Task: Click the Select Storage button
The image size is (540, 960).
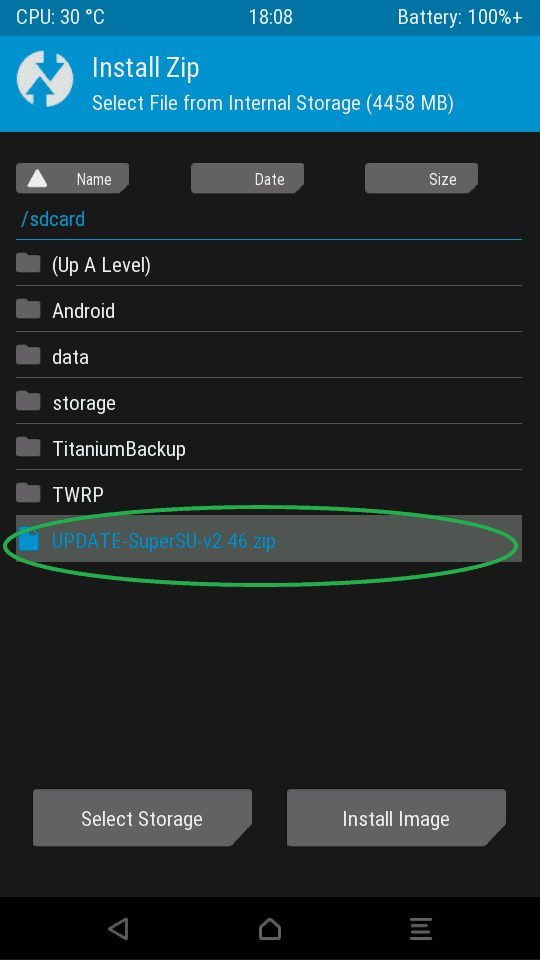Action: tap(142, 818)
